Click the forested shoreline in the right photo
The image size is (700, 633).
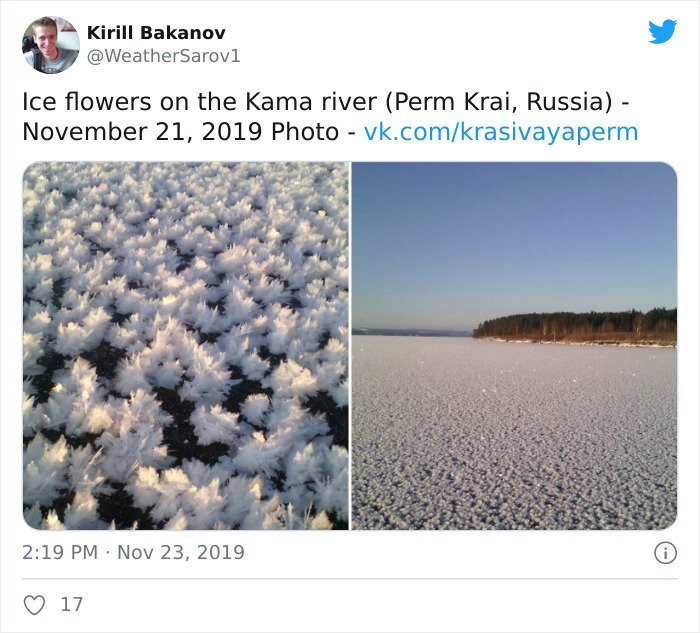tap(575, 327)
